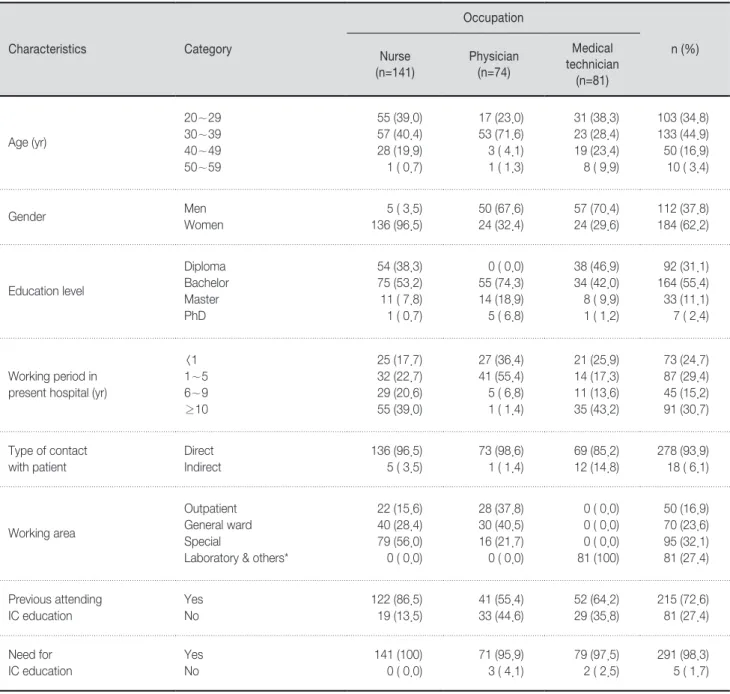
Task: Click total value '215 (72.6)'
Action: click(683, 599)
